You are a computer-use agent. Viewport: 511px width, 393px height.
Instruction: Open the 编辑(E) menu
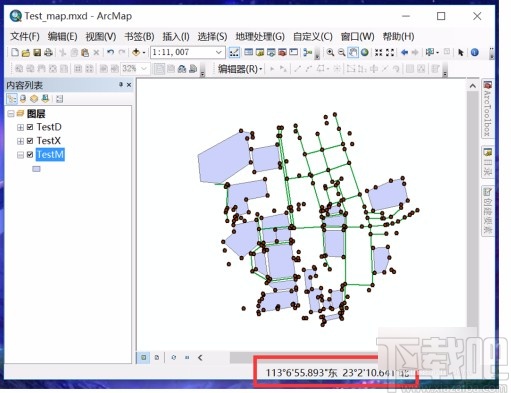[x=62, y=36]
